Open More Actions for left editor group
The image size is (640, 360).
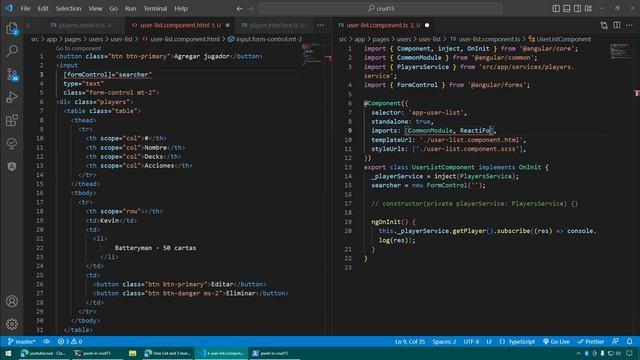coord(320,25)
